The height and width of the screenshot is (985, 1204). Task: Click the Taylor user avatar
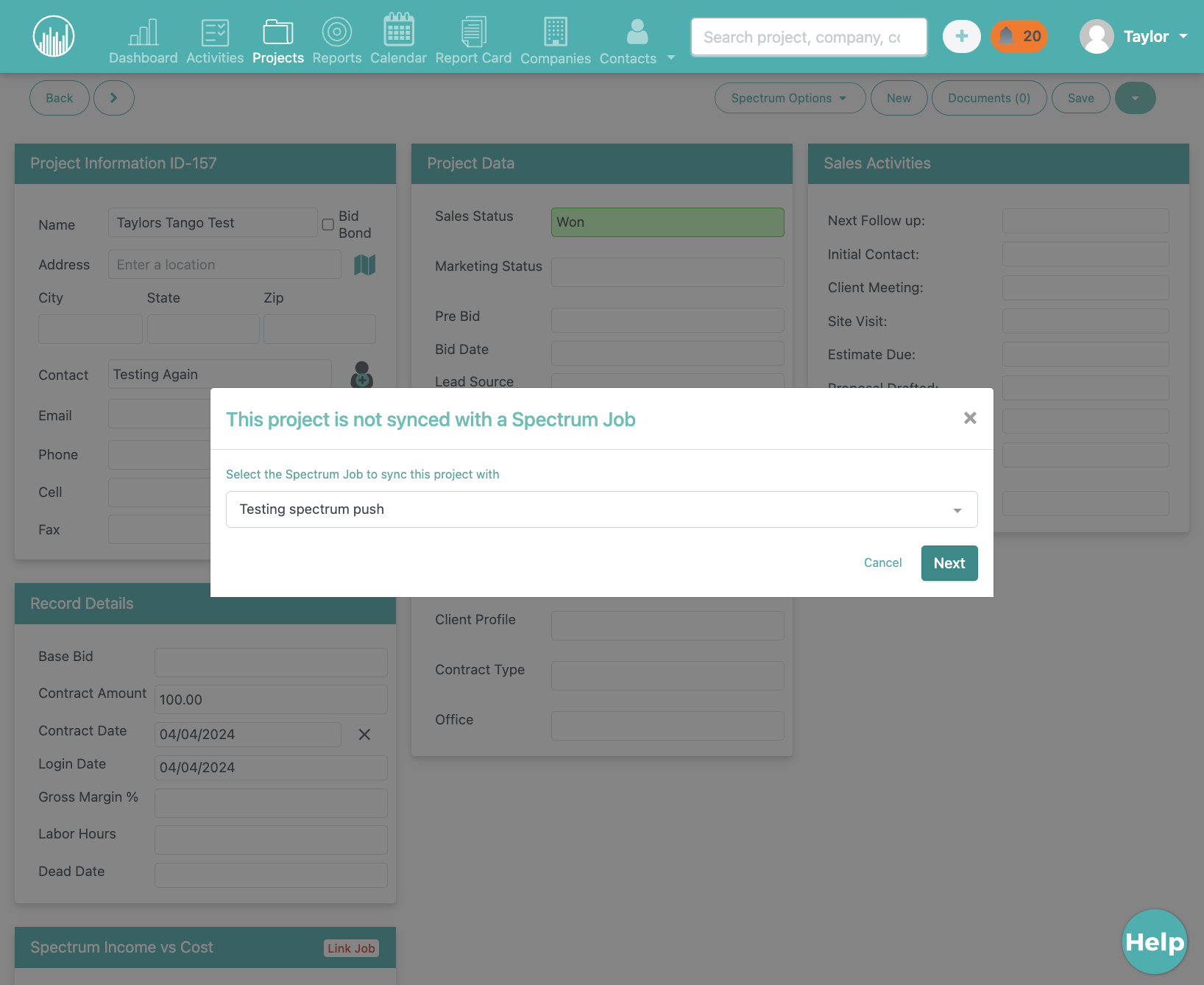(x=1097, y=36)
